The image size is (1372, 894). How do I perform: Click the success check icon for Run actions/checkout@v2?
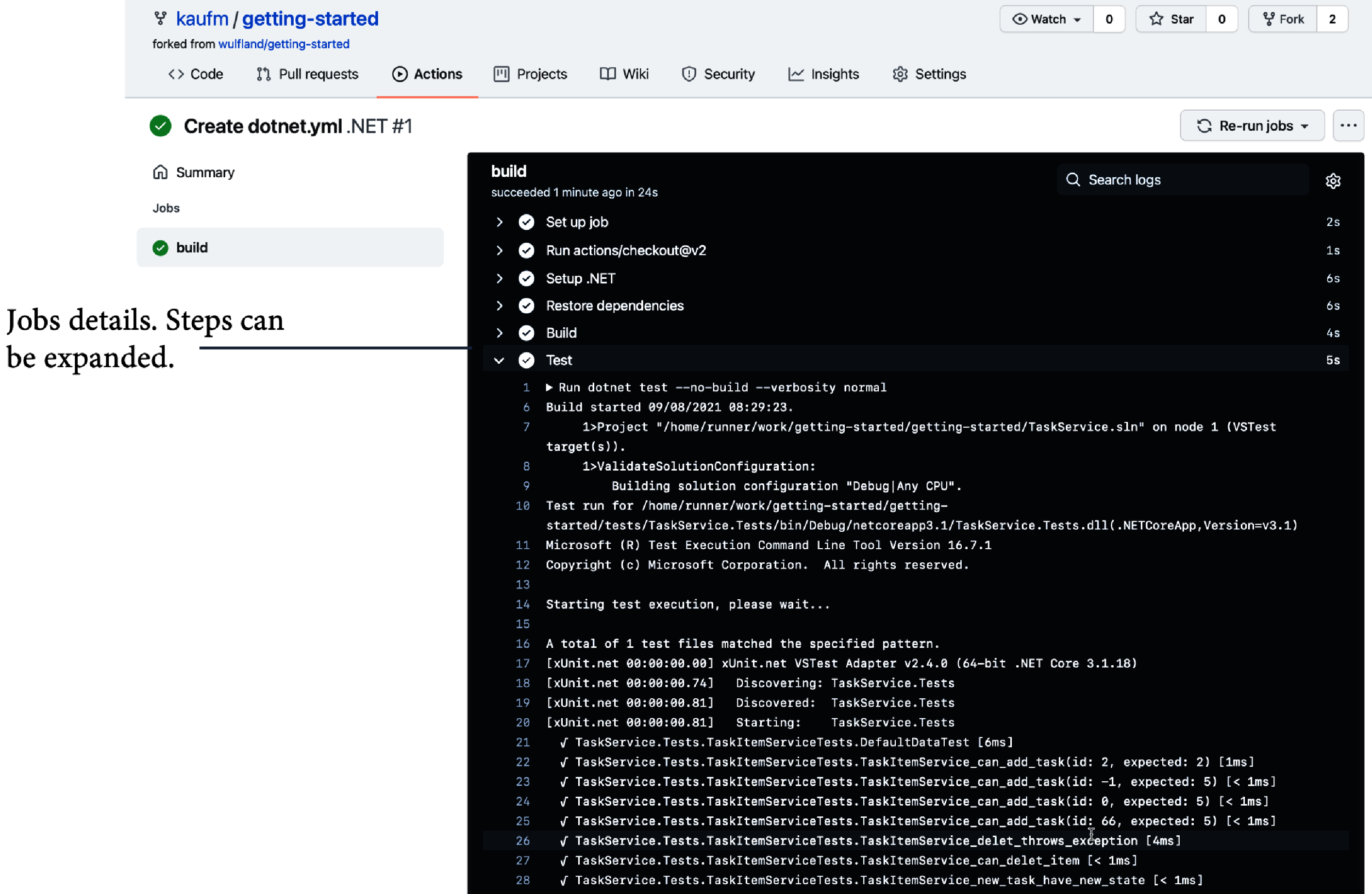pyautogui.click(x=526, y=250)
